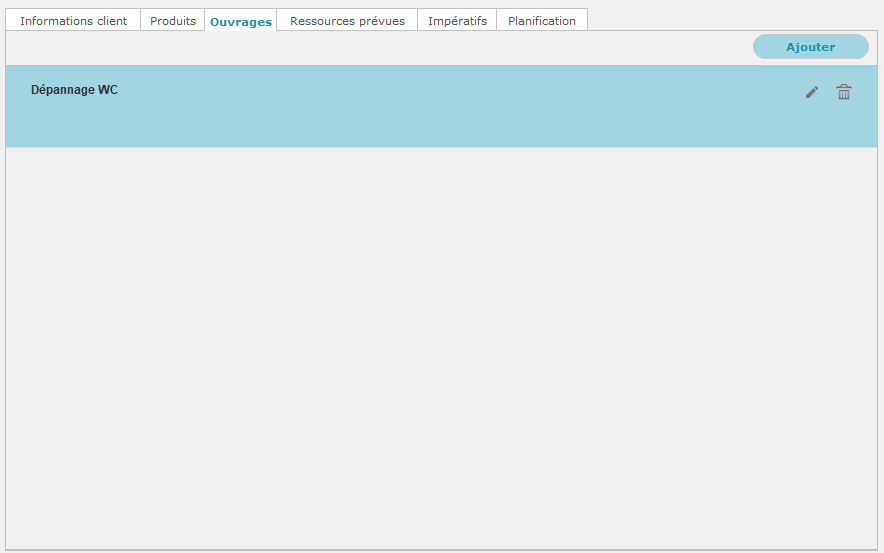
Task: Select the Ouvrages tab
Action: click(x=241, y=22)
